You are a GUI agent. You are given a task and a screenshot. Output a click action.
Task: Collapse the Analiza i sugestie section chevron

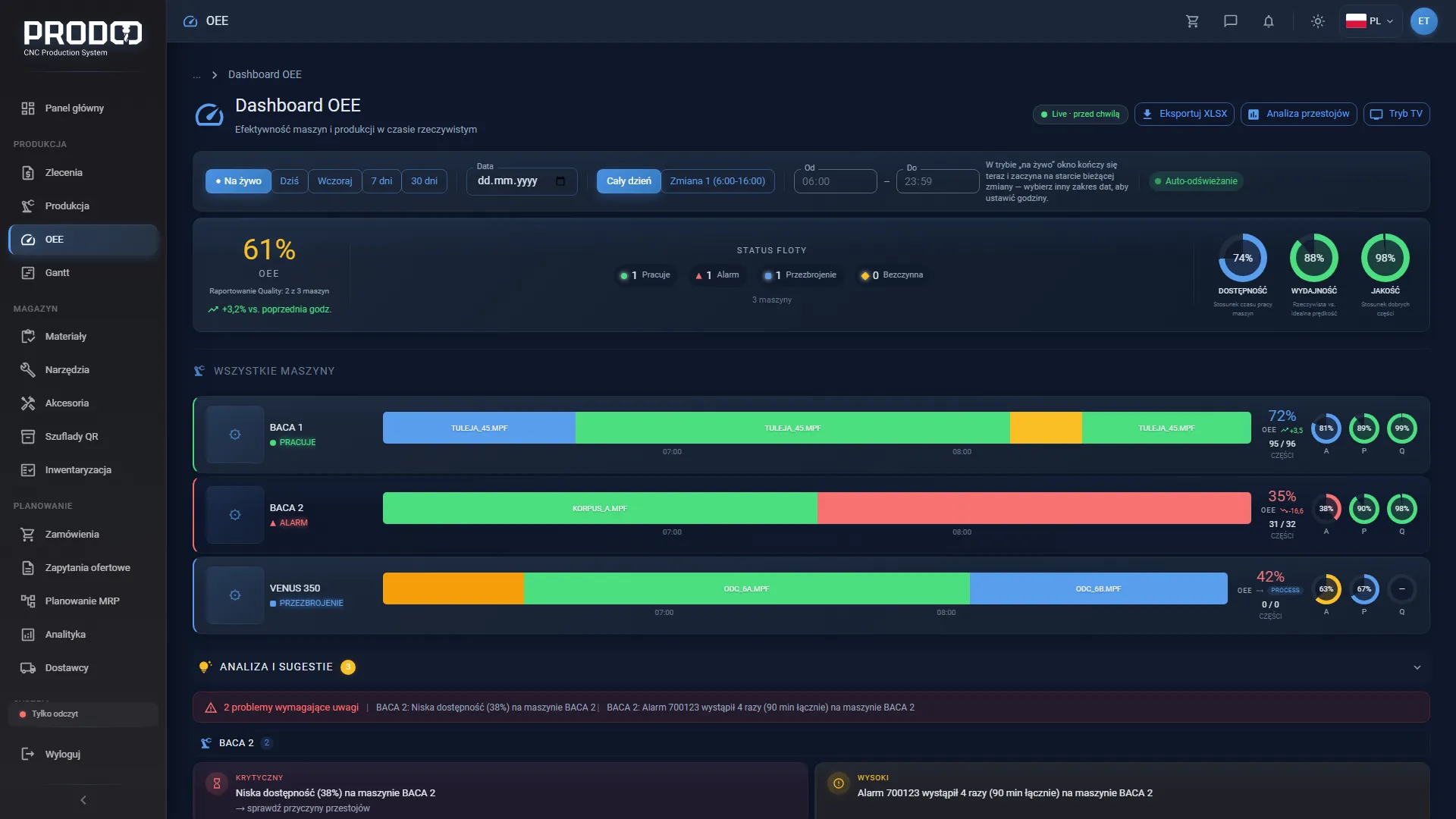tap(1417, 667)
